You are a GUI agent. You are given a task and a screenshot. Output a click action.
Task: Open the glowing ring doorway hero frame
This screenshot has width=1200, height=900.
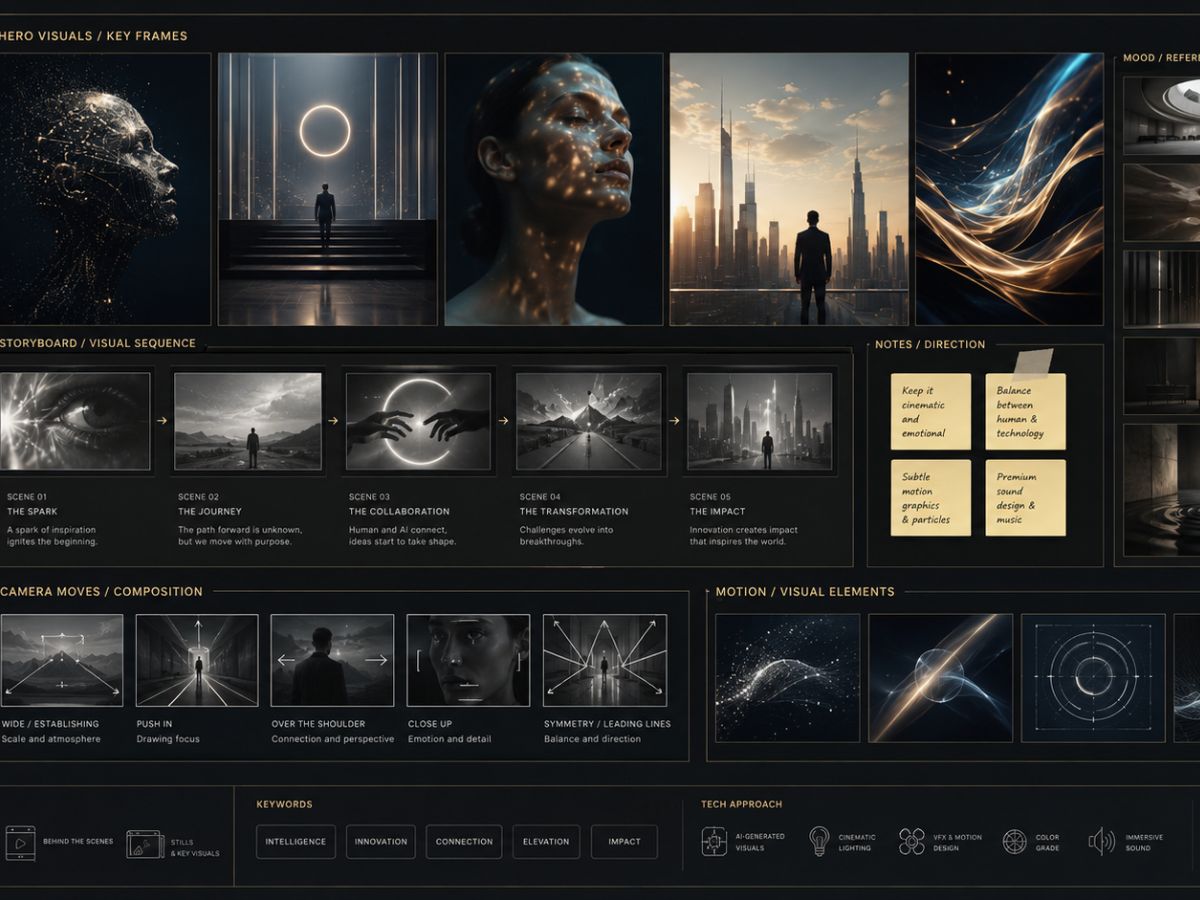pos(327,189)
